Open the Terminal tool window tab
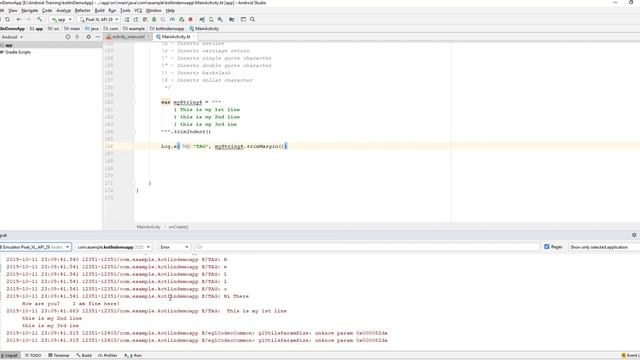This screenshot has height=360, width=640. tap(59, 356)
